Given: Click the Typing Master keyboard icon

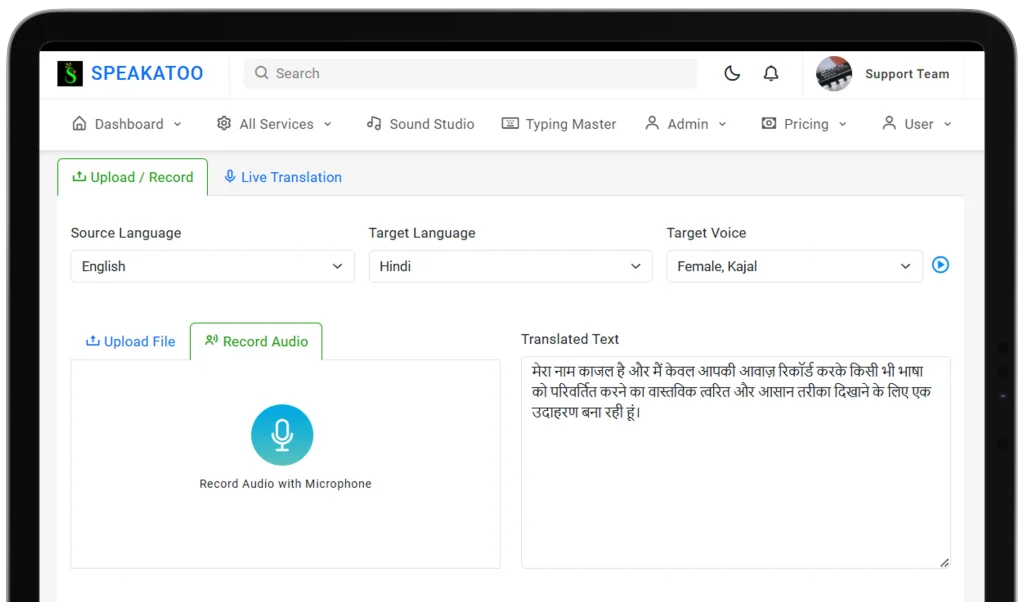Looking at the screenshot, I should 510,123.
